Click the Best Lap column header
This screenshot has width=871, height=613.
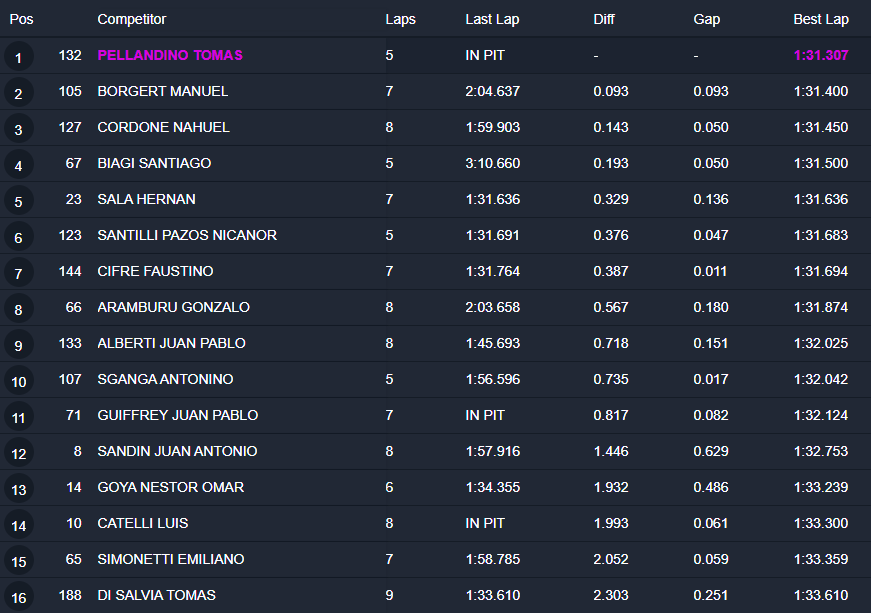(x=821, y=19)
